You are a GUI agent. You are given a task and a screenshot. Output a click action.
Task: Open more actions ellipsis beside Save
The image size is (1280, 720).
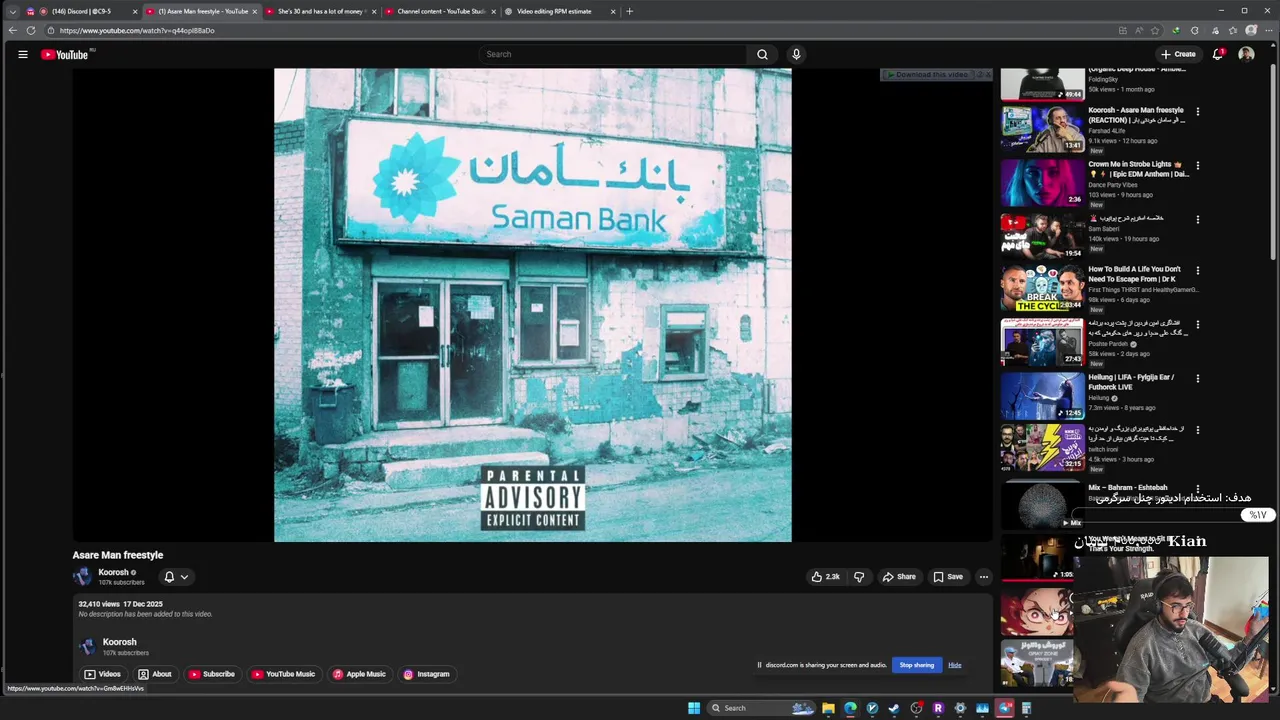[983, 576]
